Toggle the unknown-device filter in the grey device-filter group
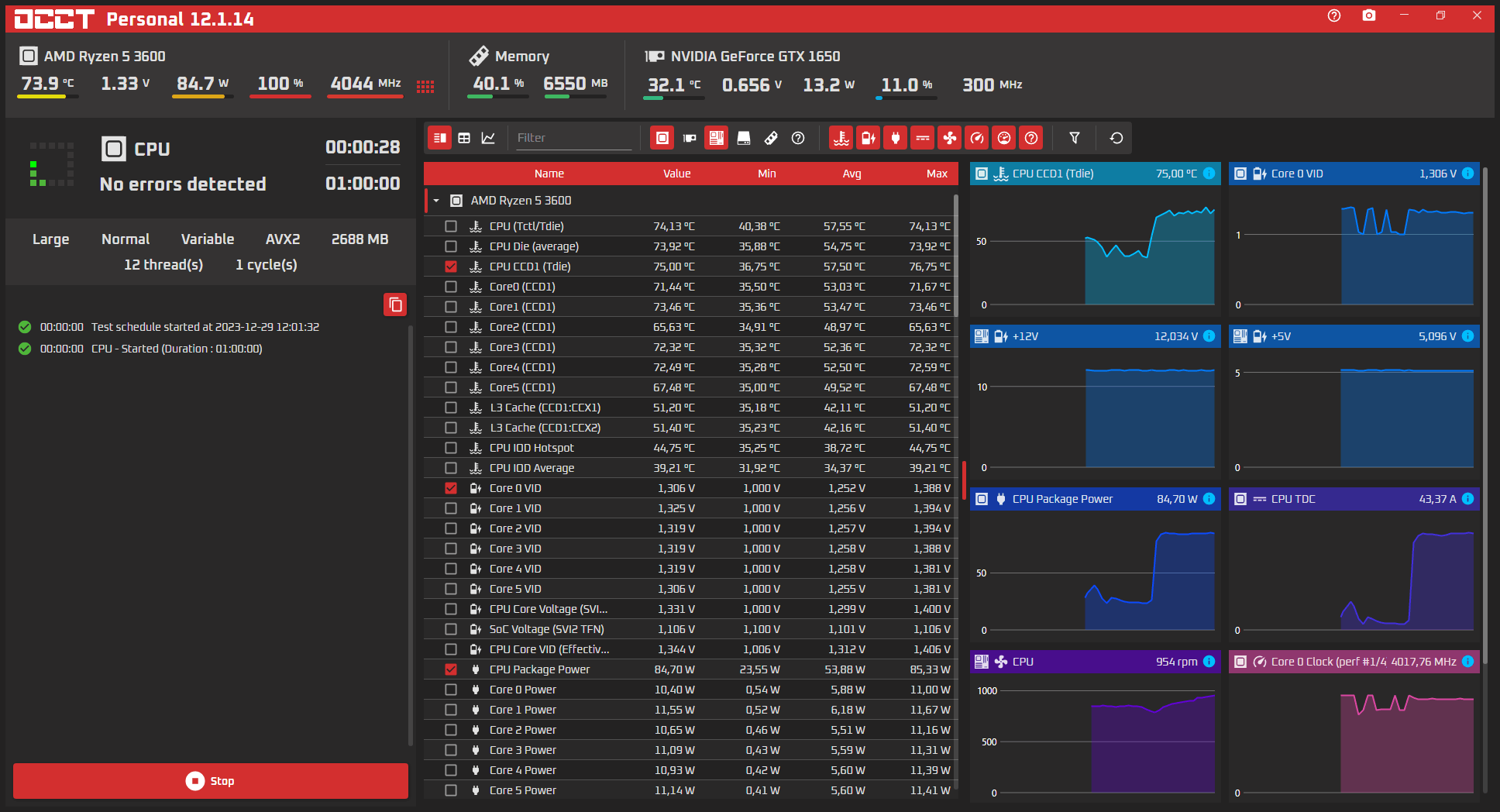1500x812 pixels. coord(798,138)
